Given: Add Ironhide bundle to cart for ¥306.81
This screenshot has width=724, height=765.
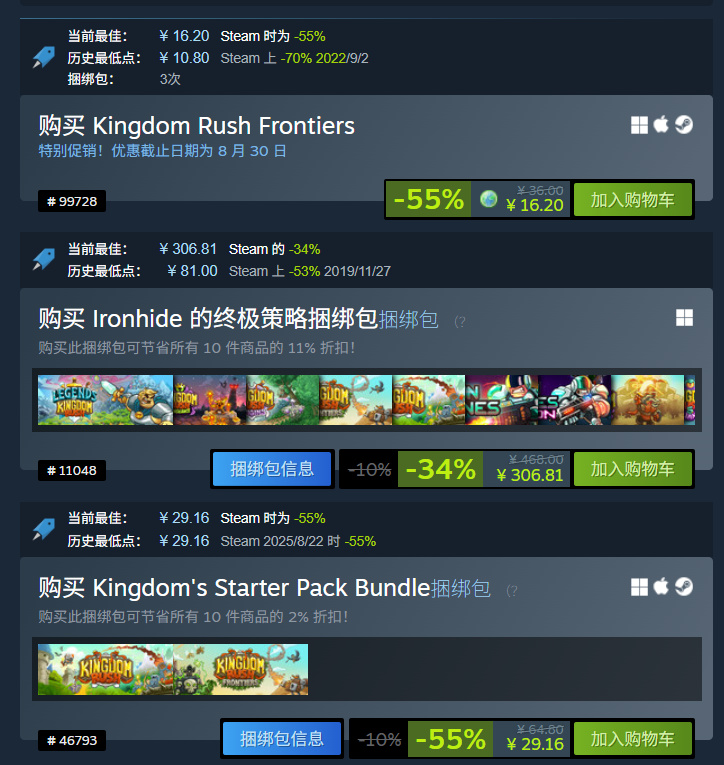Looking at the screenshot, I should tap(633, 469).
